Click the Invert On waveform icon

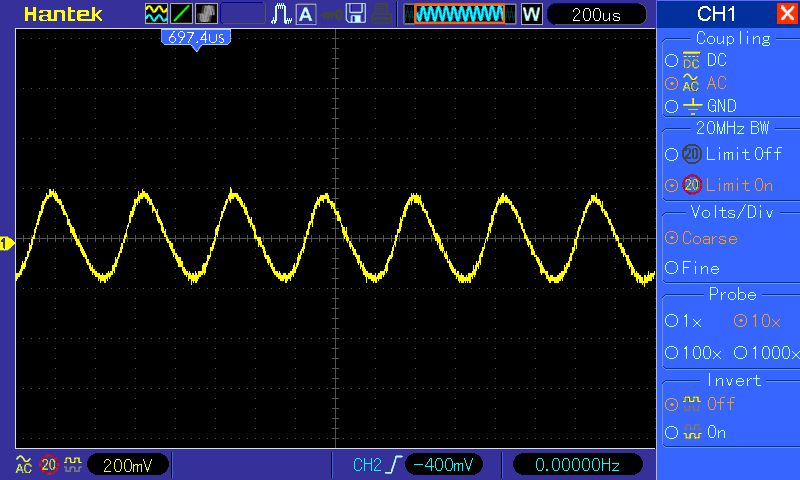pyautogui.click(x=692, y=433)
